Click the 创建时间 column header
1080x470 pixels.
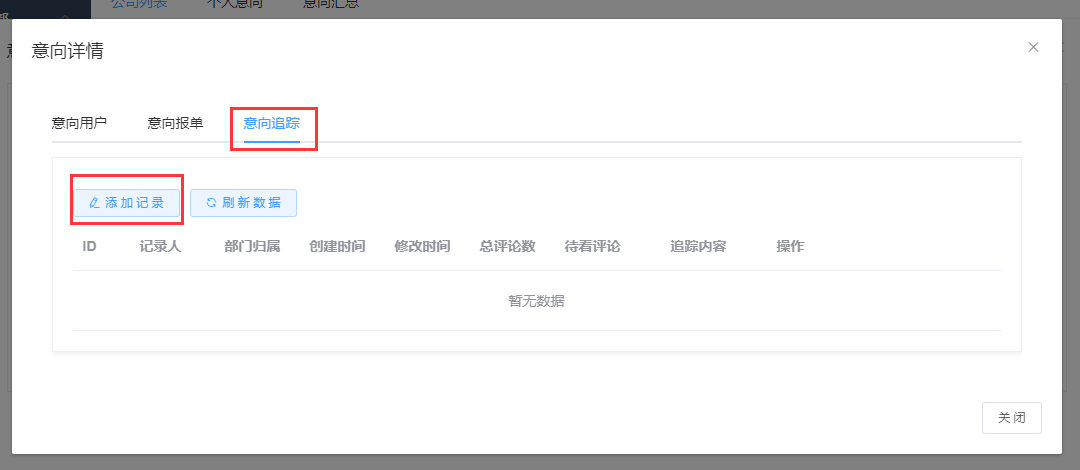(337, 246)
